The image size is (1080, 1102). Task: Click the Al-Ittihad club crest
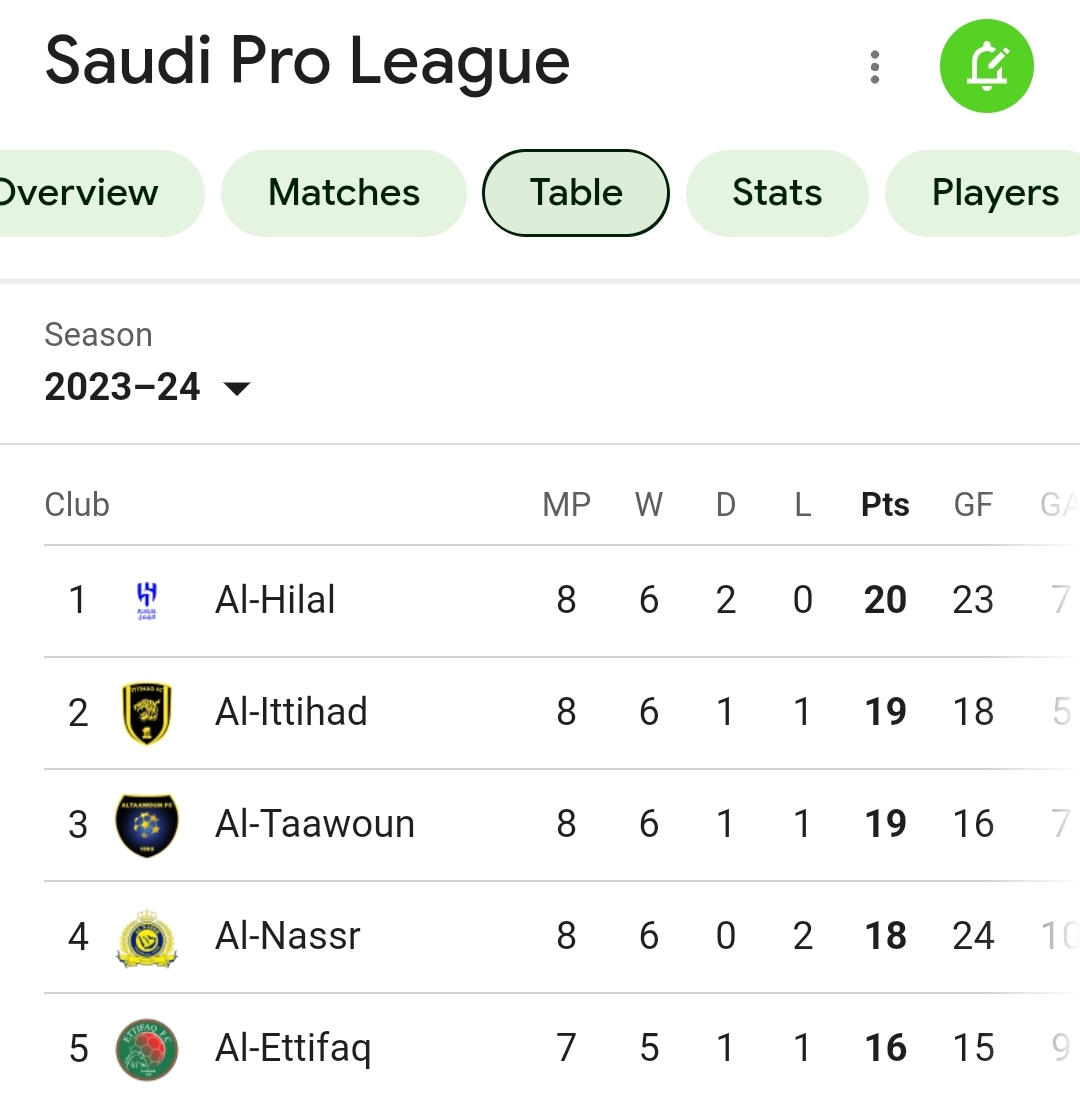click(x=147, y=713)
